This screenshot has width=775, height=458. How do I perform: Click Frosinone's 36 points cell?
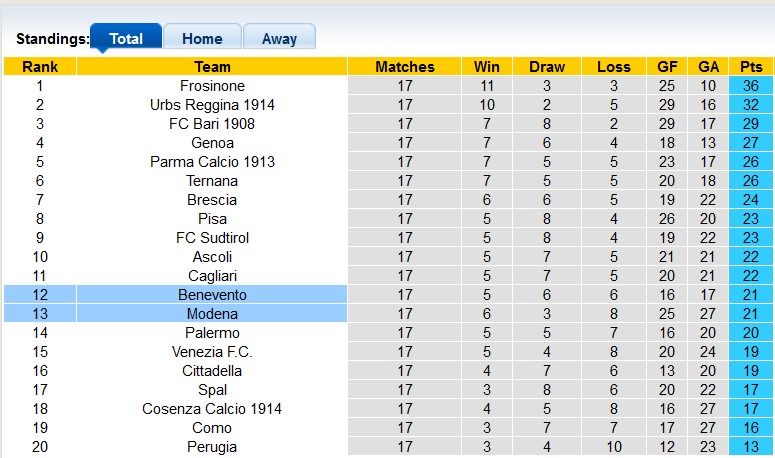point(751,86)
